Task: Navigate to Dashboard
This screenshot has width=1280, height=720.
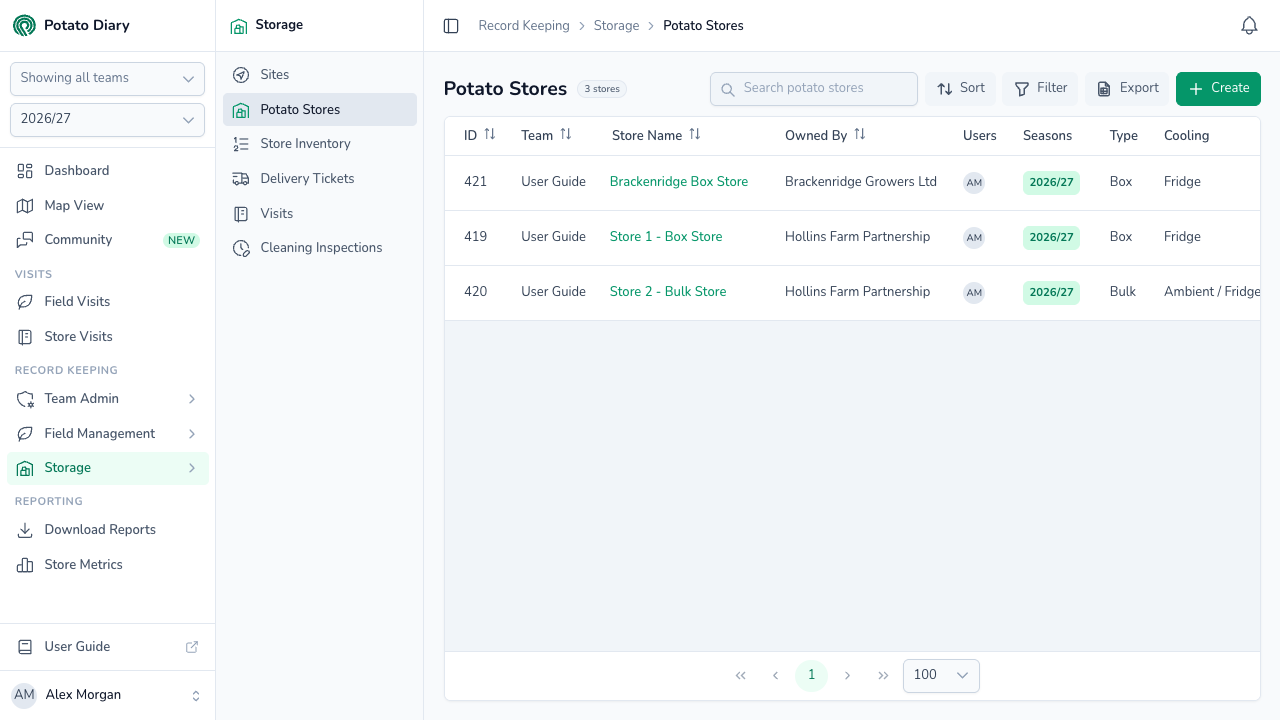Action: (108, 171)
